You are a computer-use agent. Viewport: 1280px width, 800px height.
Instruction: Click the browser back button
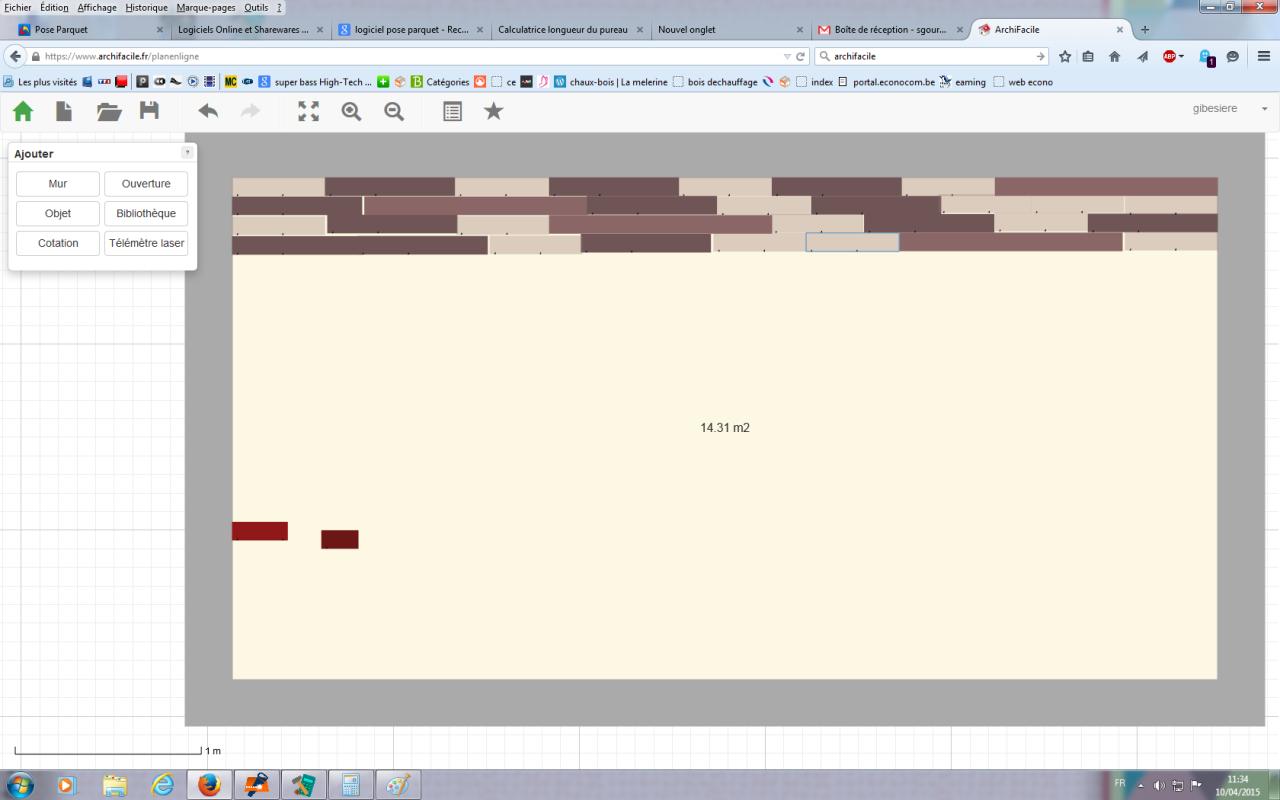tap(15, 57)
